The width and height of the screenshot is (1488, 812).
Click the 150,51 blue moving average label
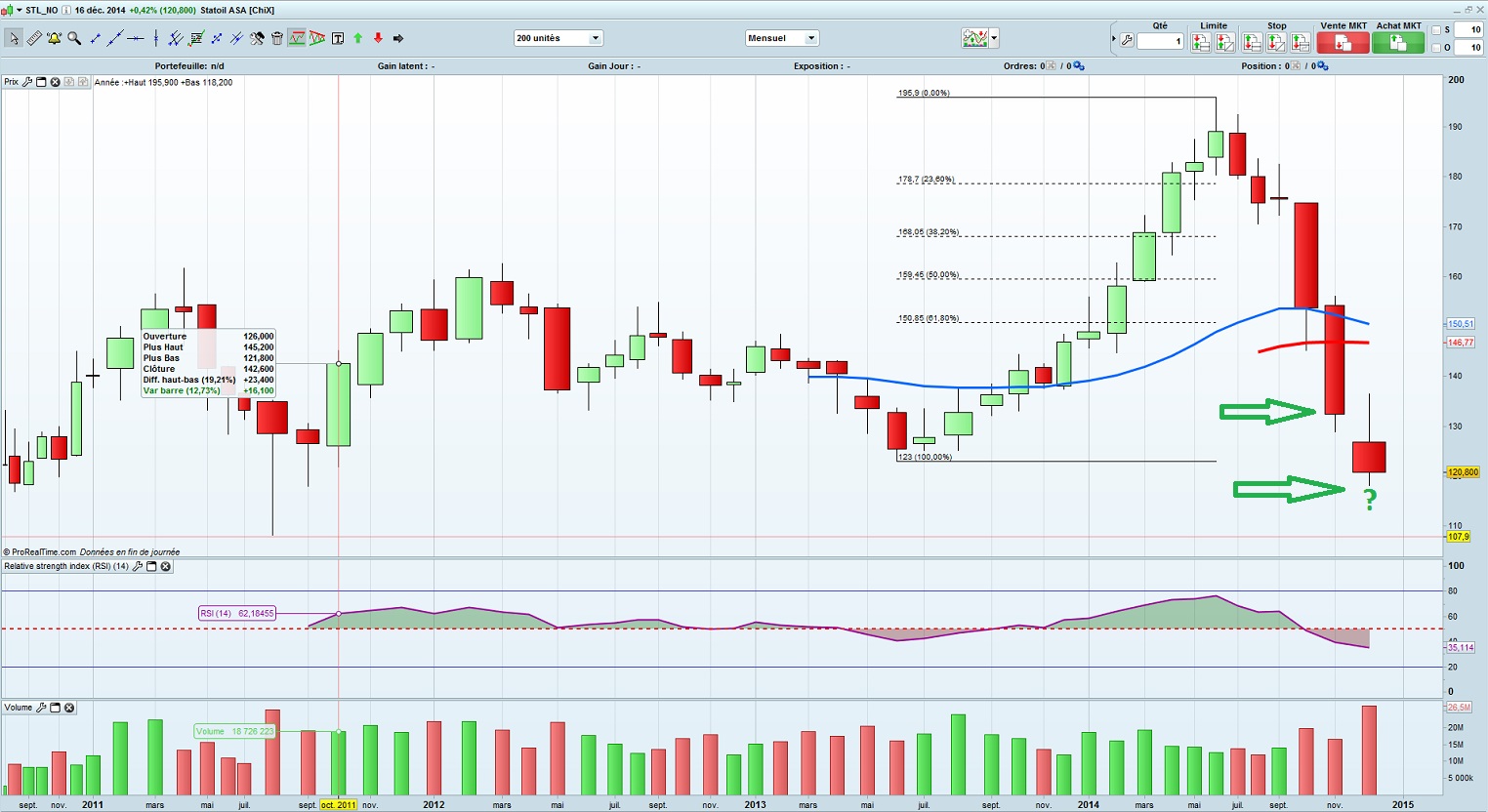[x=1461, y=323]
